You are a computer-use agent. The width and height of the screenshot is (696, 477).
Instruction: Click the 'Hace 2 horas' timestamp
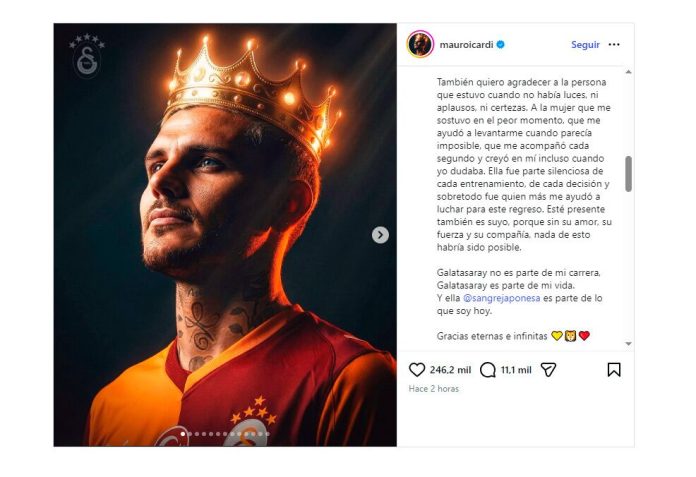point(434,389)
